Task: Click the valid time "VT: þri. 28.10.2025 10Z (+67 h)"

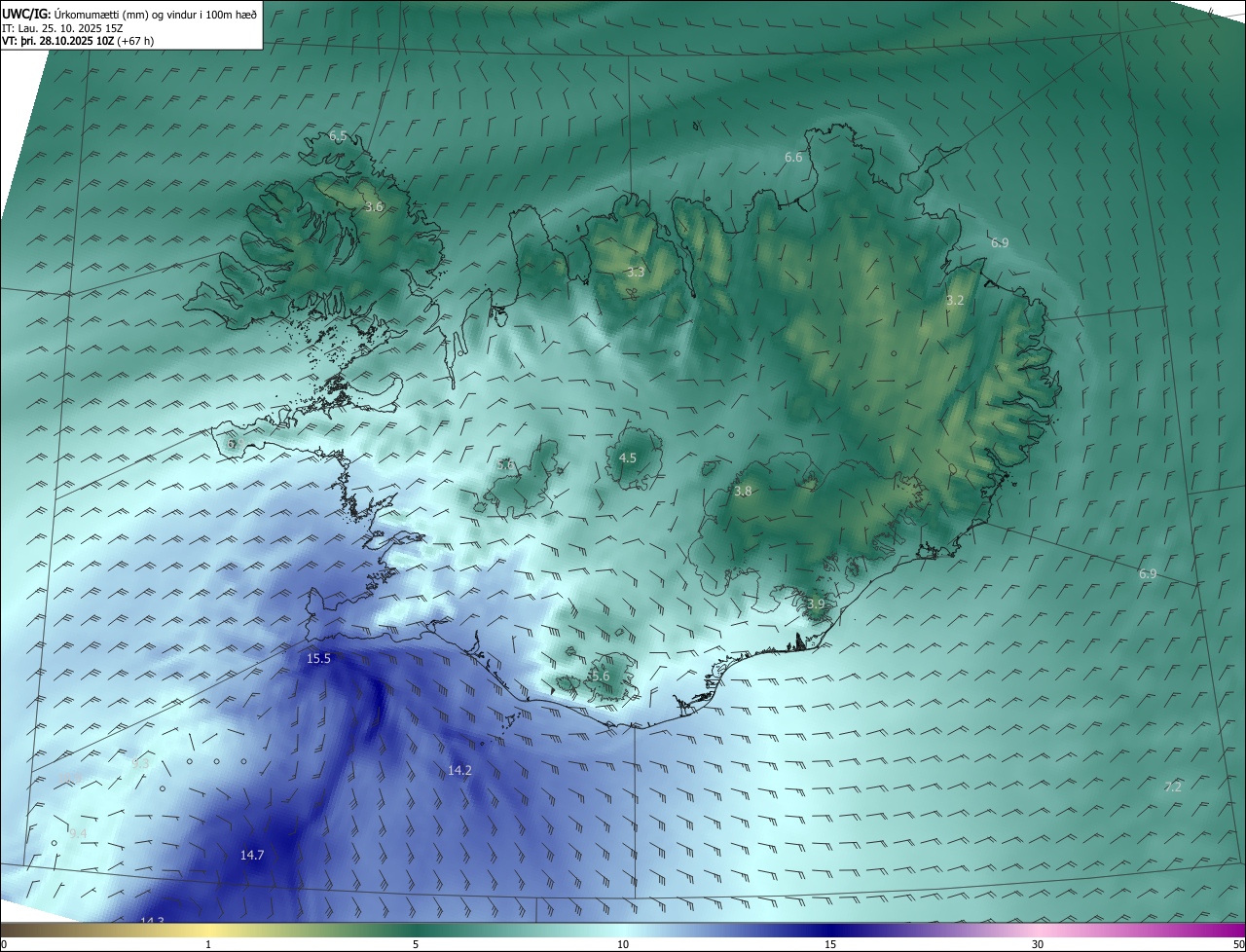Action: pos(78,41)
